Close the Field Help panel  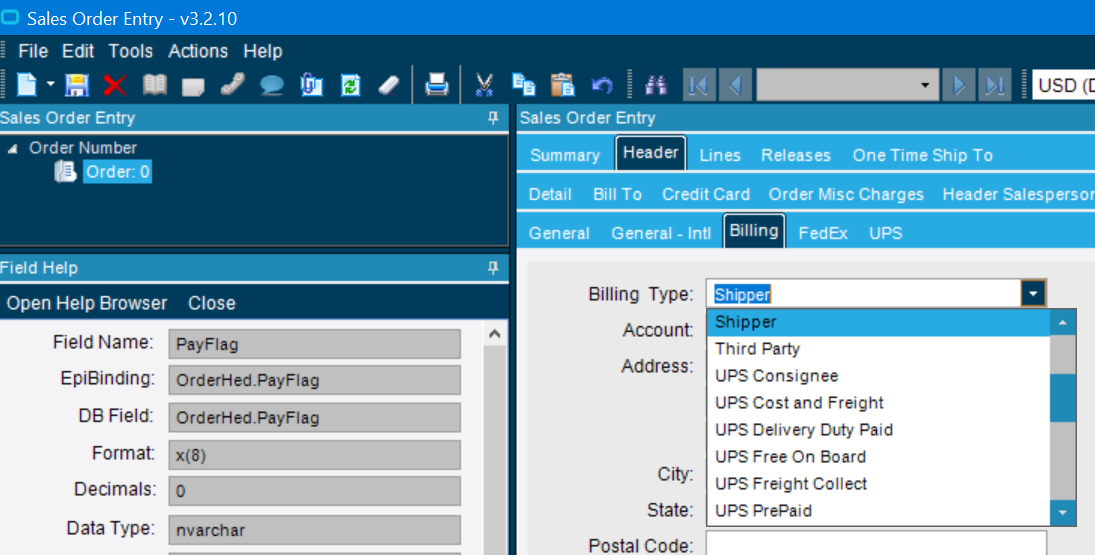211,303
